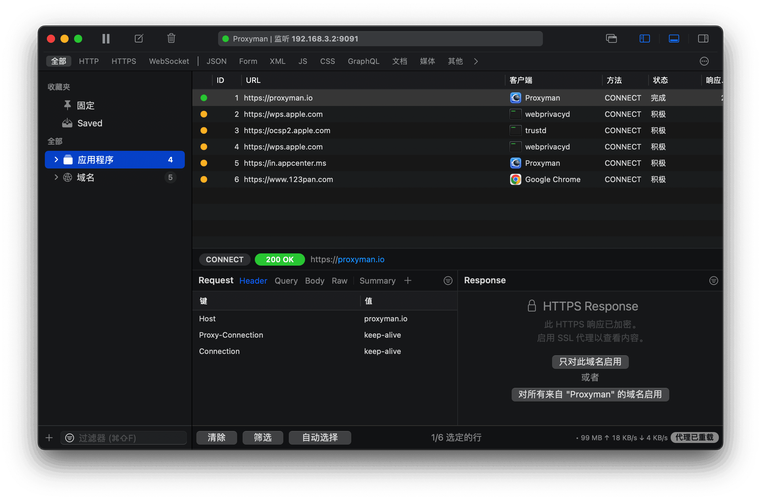Screen dimensions: 761x500
Task: Select row https://in.appcenter.ms
Action: (x=457, y=163)
